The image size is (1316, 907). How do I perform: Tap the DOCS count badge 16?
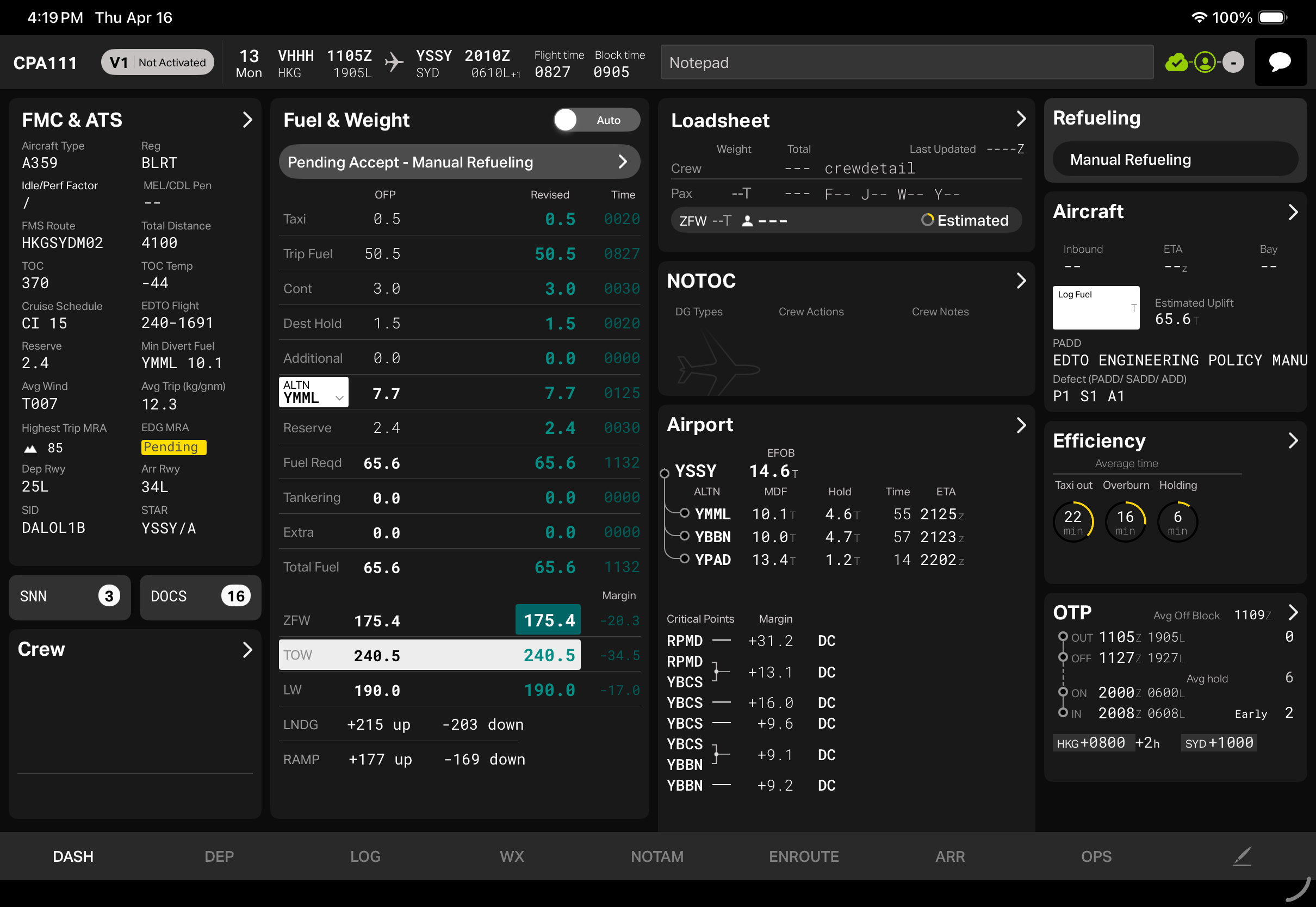tap(236, 595)
